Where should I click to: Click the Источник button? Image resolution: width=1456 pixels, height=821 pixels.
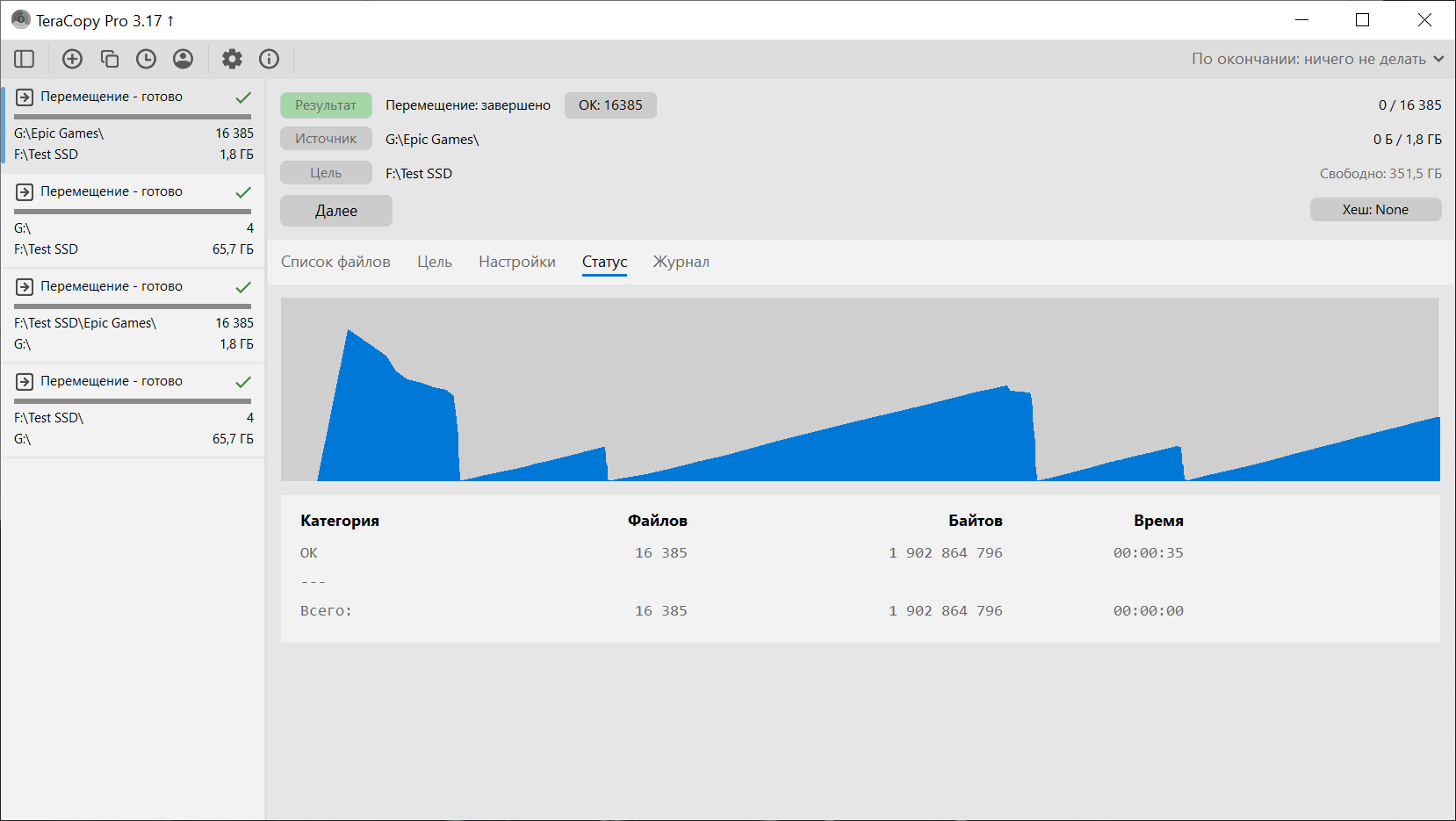(326, 139)
